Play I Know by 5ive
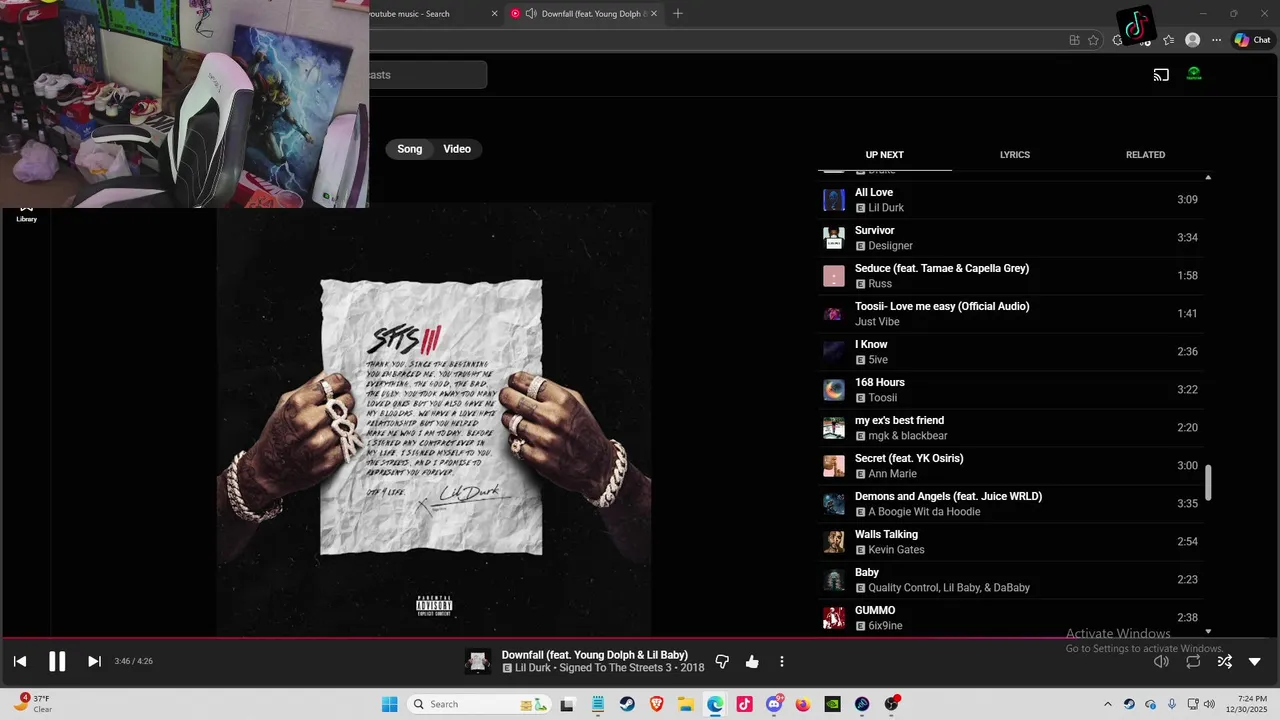 pos(1010,352)
